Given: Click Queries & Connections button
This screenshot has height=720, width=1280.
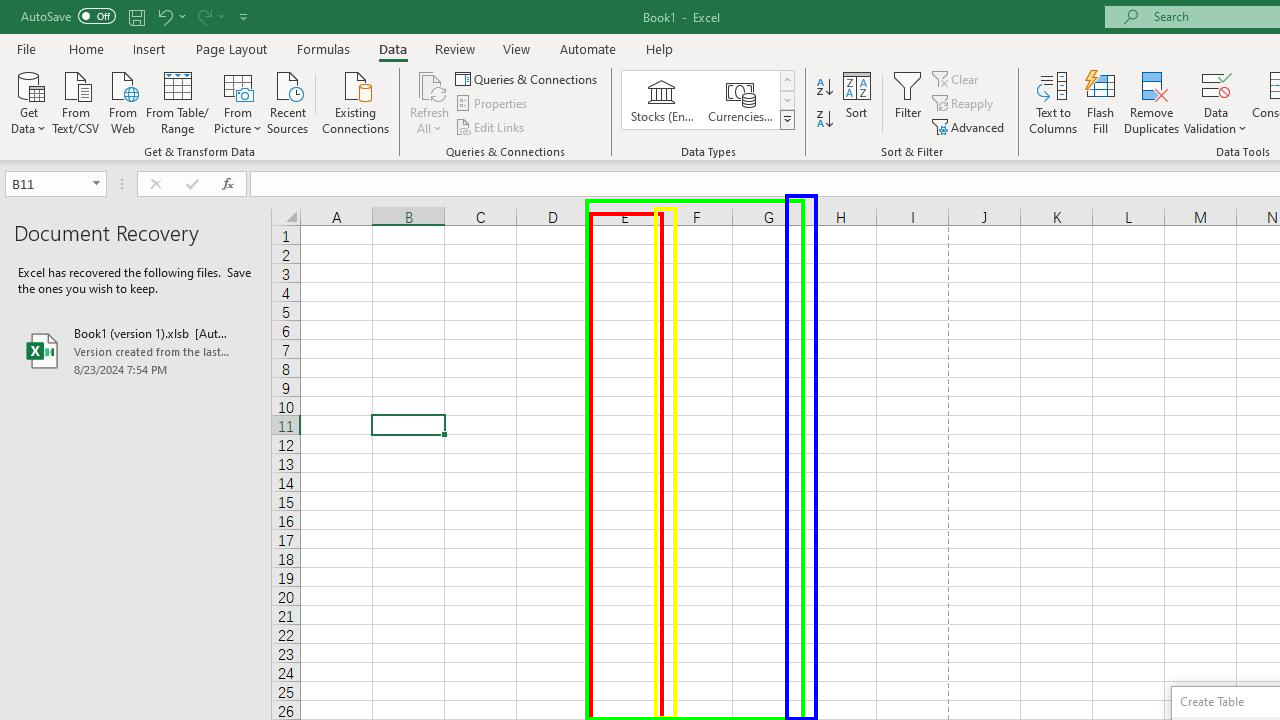Looking at the screenshot, I should pyautogui.click(x=527, y=79).
